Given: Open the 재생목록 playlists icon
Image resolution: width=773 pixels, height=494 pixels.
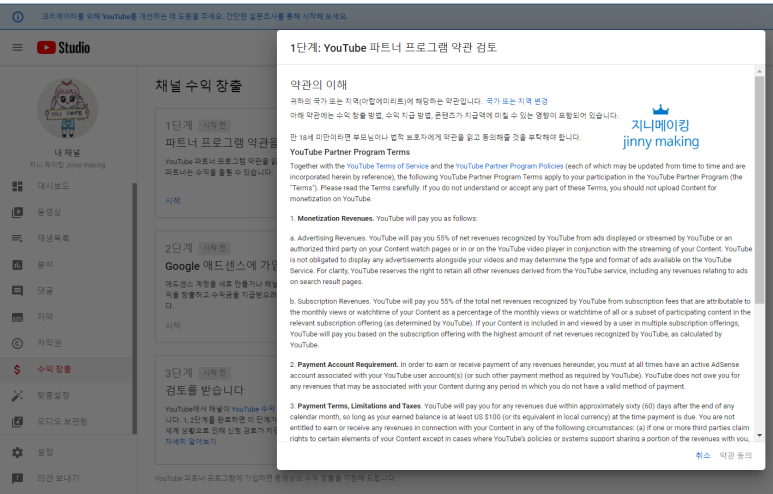Looking at the screenshot, I should [17, 239].
